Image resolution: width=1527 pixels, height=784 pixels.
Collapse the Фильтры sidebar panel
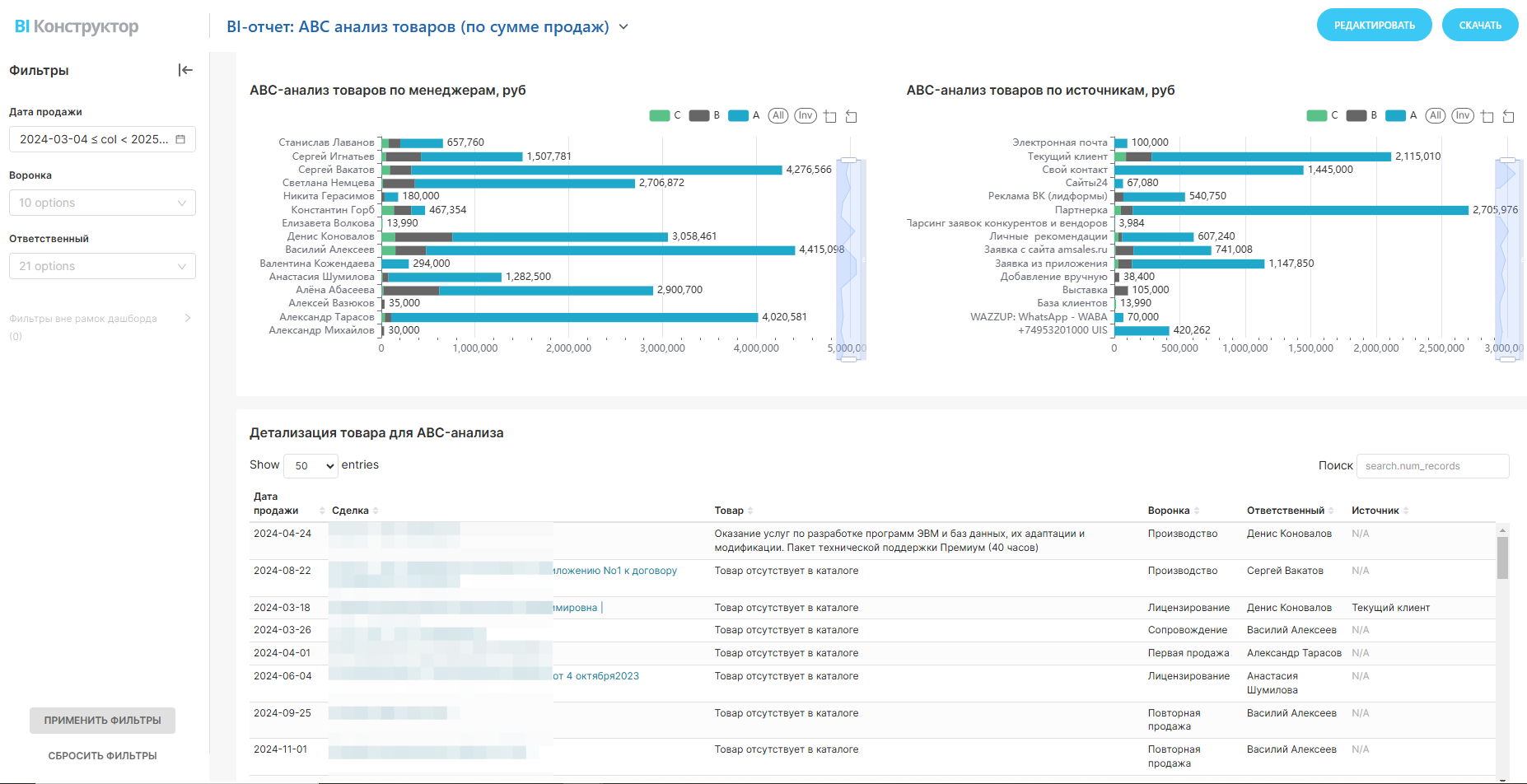tap(185, 70)
